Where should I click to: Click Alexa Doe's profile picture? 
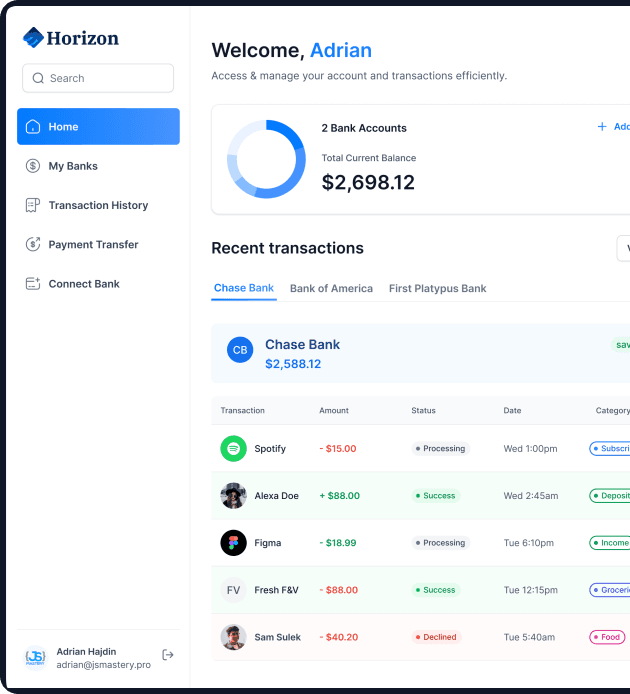[233, 496]
